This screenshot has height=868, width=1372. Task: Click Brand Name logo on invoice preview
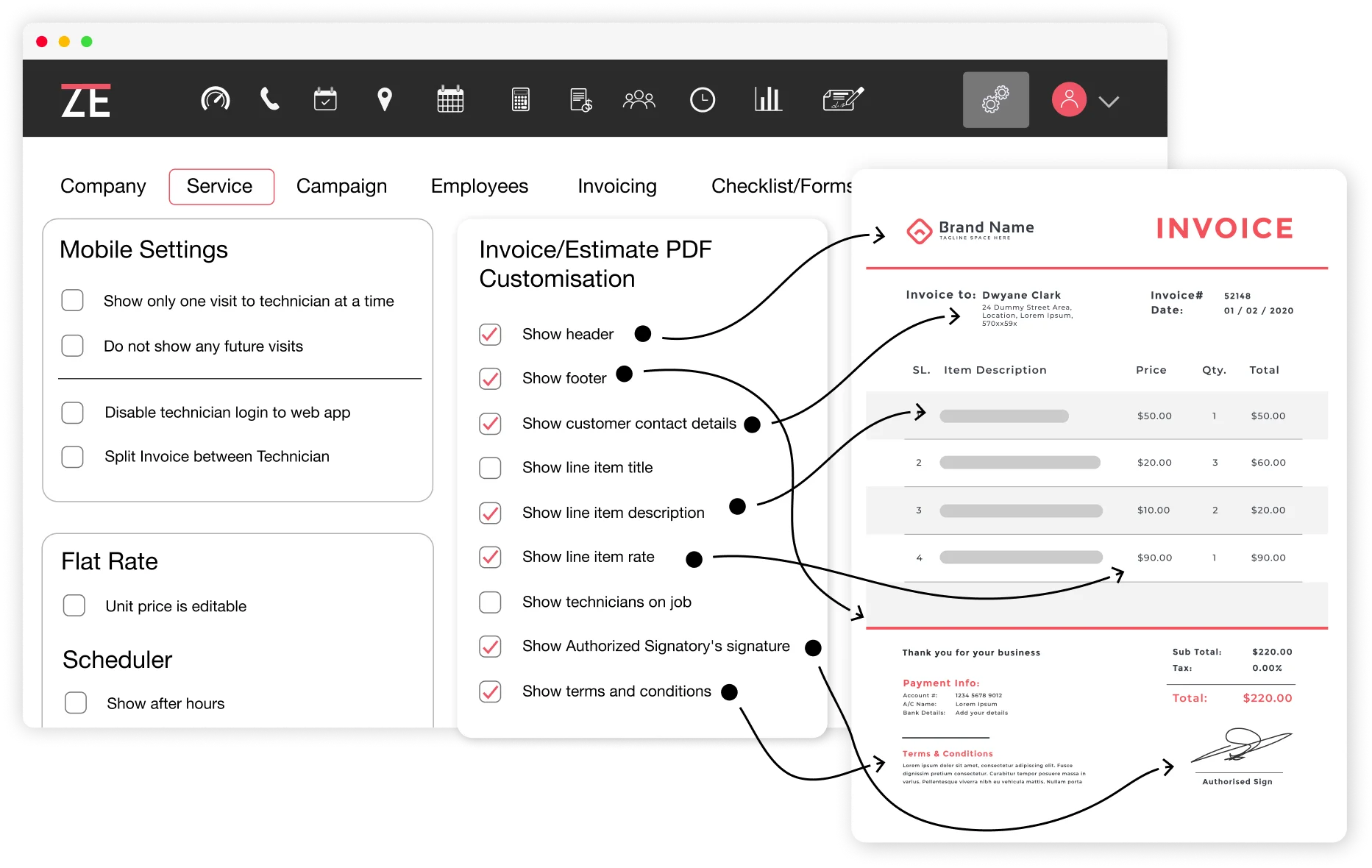tap(970, 230)
